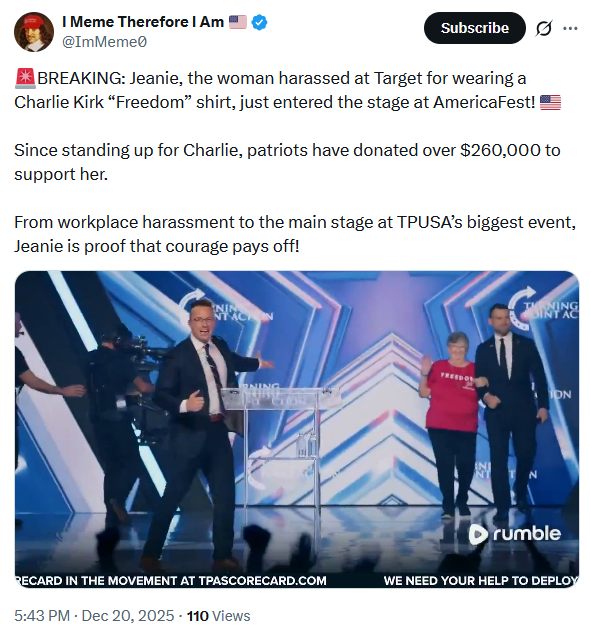Play the AmericaFest stage video
Viewport: 590px width, 637px height.
297,429
